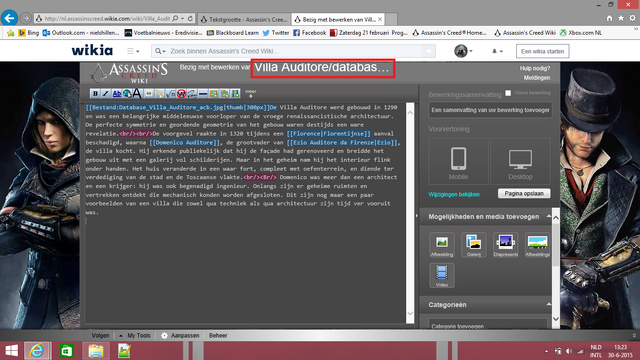Insert internal link with Ab icon
The width and height of the screenshot is (640, 360).
pos(117,93)
